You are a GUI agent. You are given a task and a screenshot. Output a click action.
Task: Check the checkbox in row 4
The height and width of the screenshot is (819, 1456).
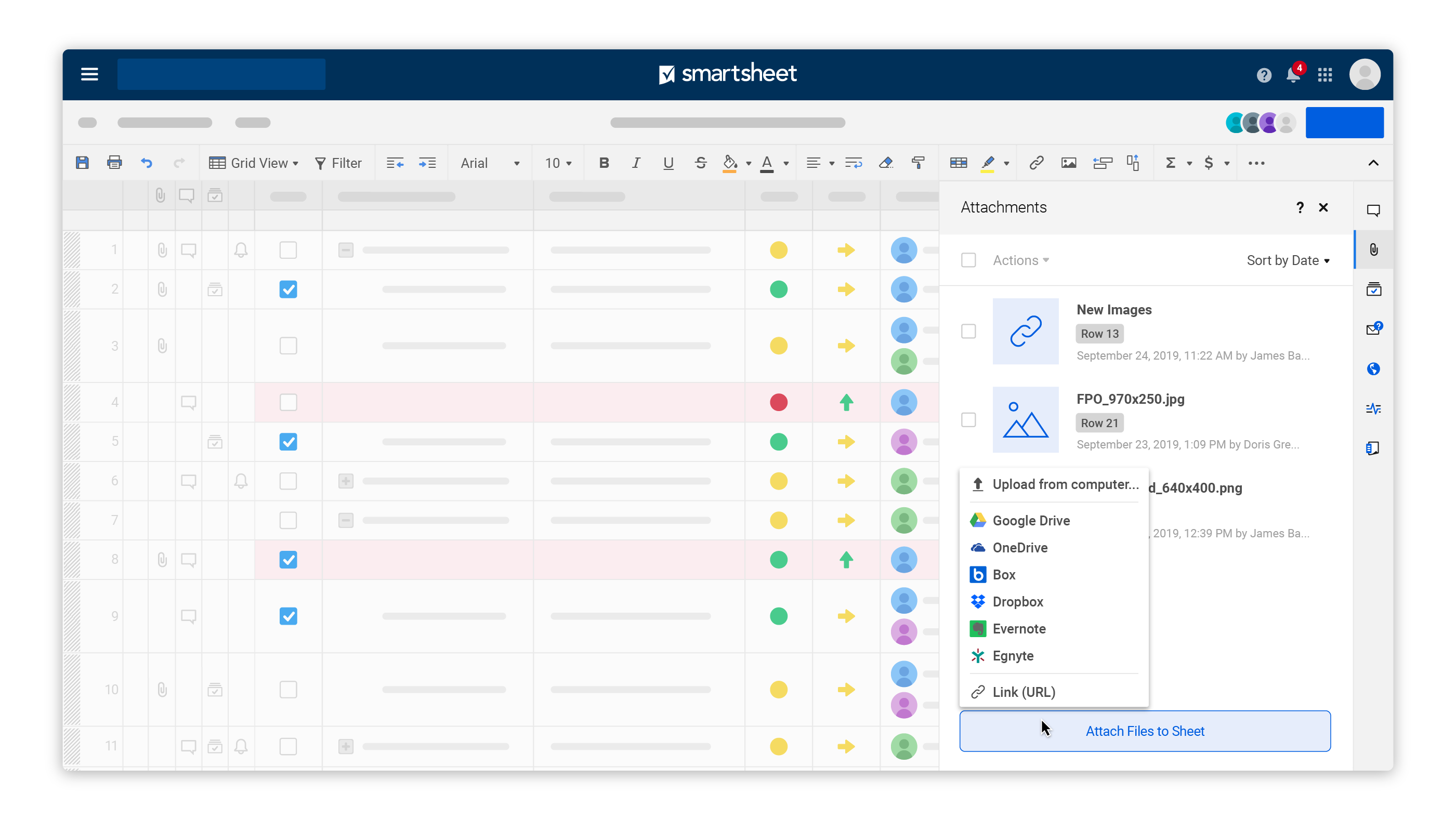287,402
